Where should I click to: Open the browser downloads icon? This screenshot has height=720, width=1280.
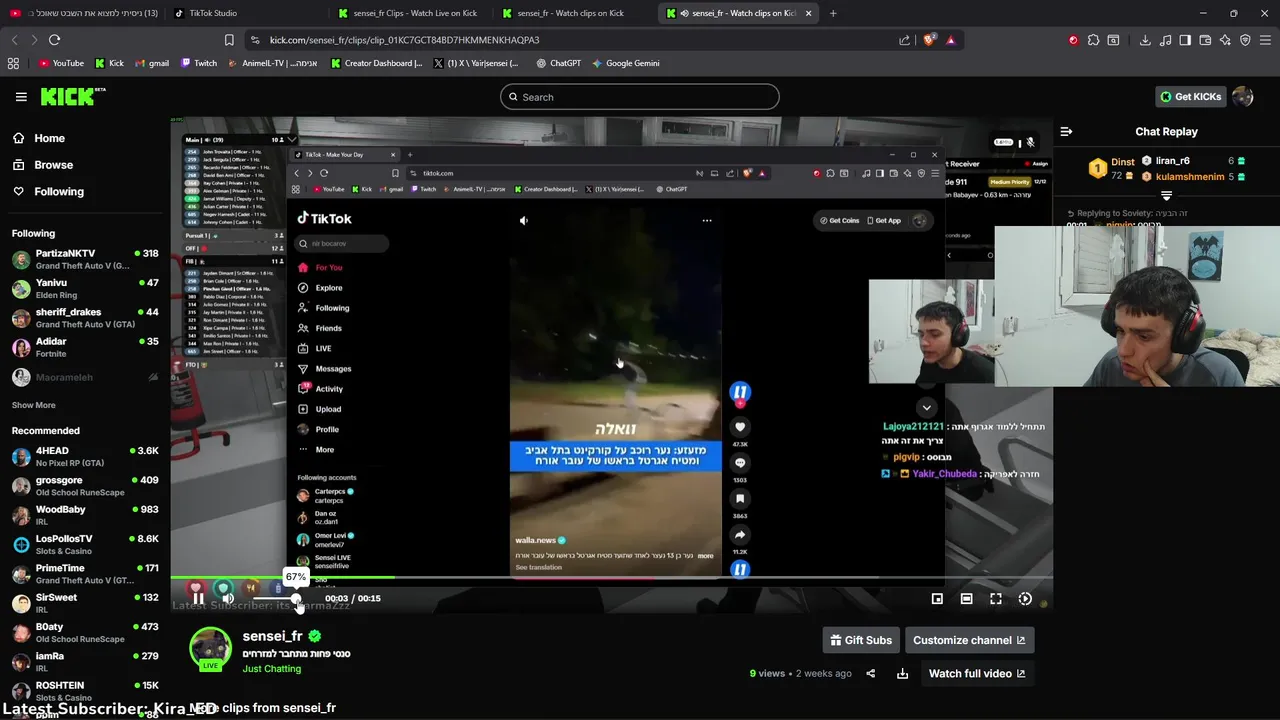[x=1145, y=40]
